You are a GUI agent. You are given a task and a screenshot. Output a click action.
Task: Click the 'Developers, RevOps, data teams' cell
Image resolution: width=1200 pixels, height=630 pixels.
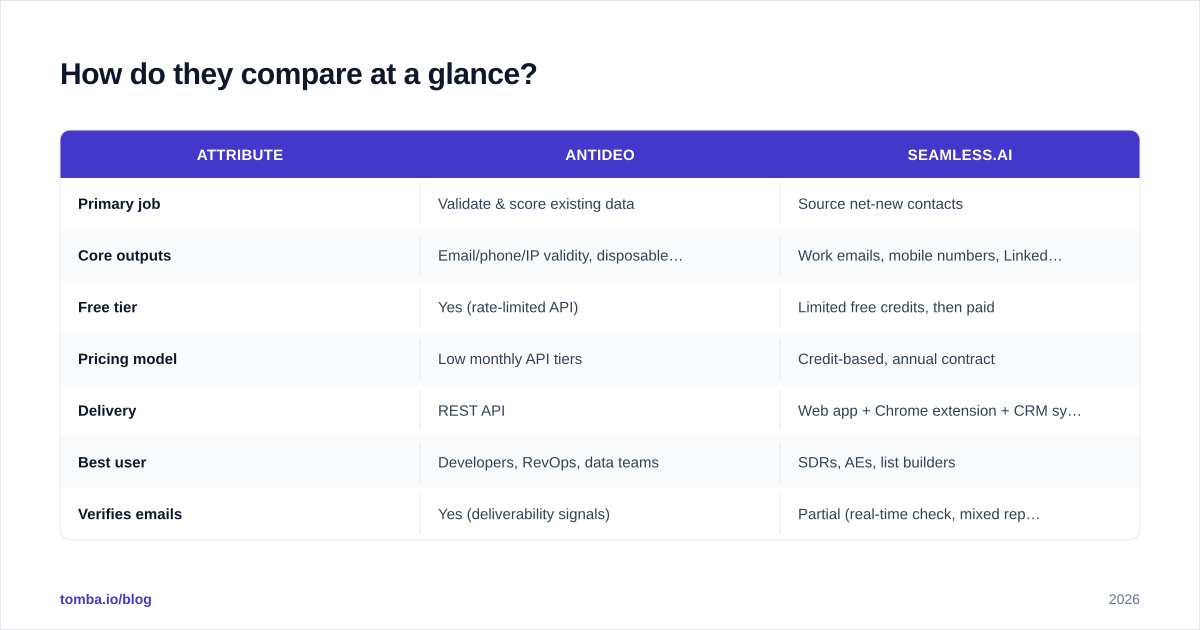coord(548,463)
